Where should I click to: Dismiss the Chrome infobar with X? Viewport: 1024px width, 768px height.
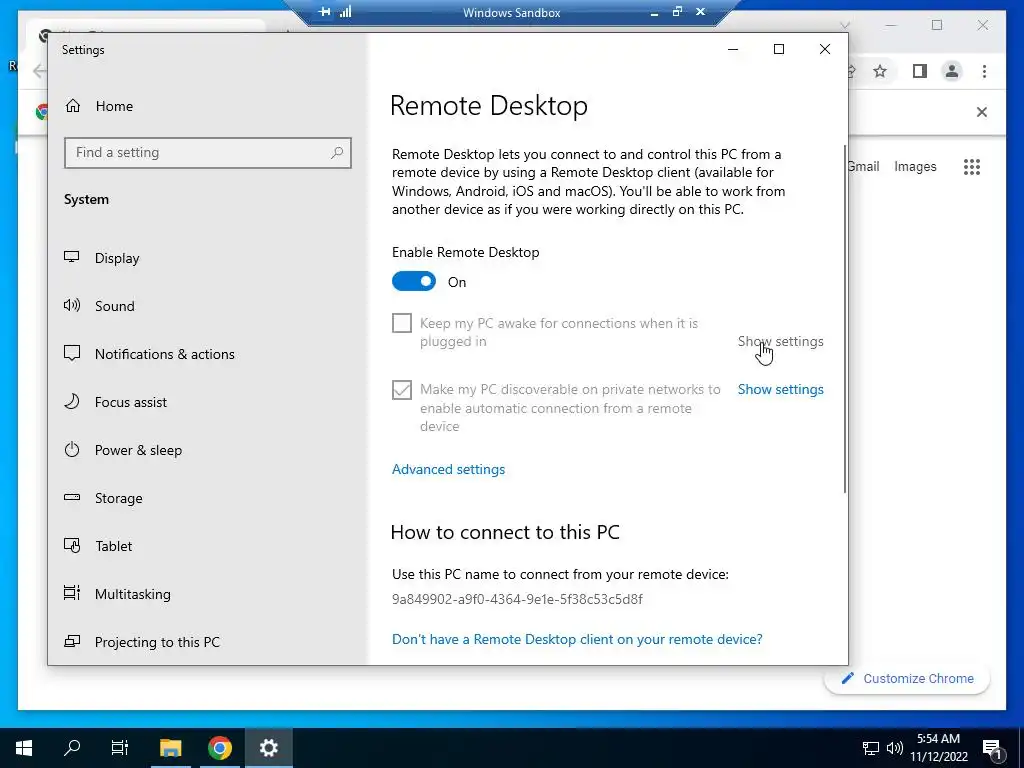(x=982, y=112)
